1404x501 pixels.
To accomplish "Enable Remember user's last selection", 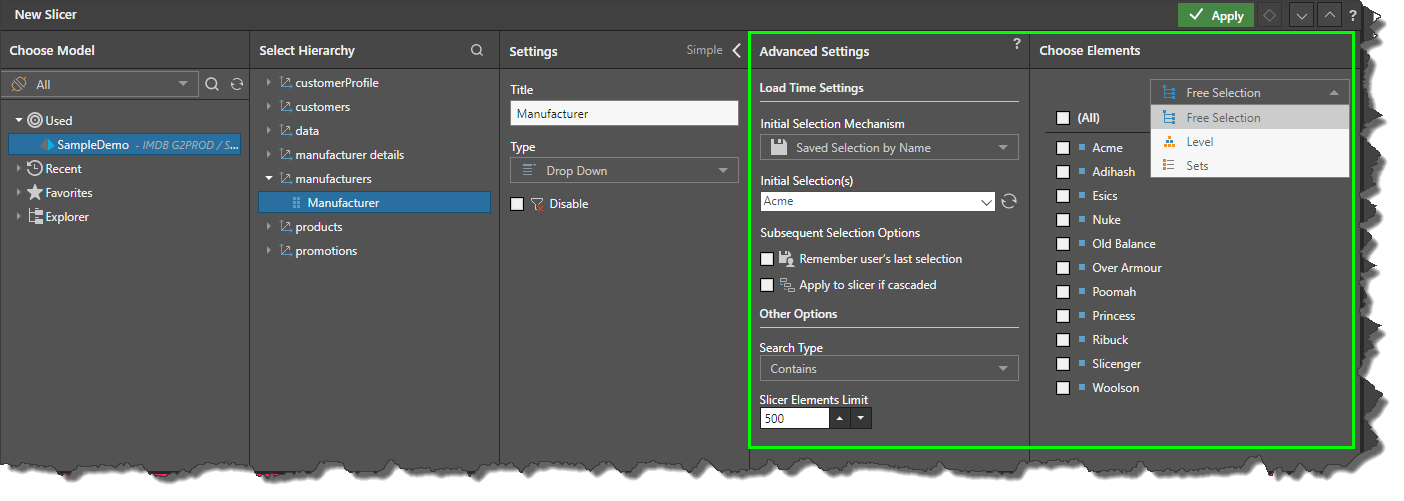I will pyautogui.click(x=767, y=259).
